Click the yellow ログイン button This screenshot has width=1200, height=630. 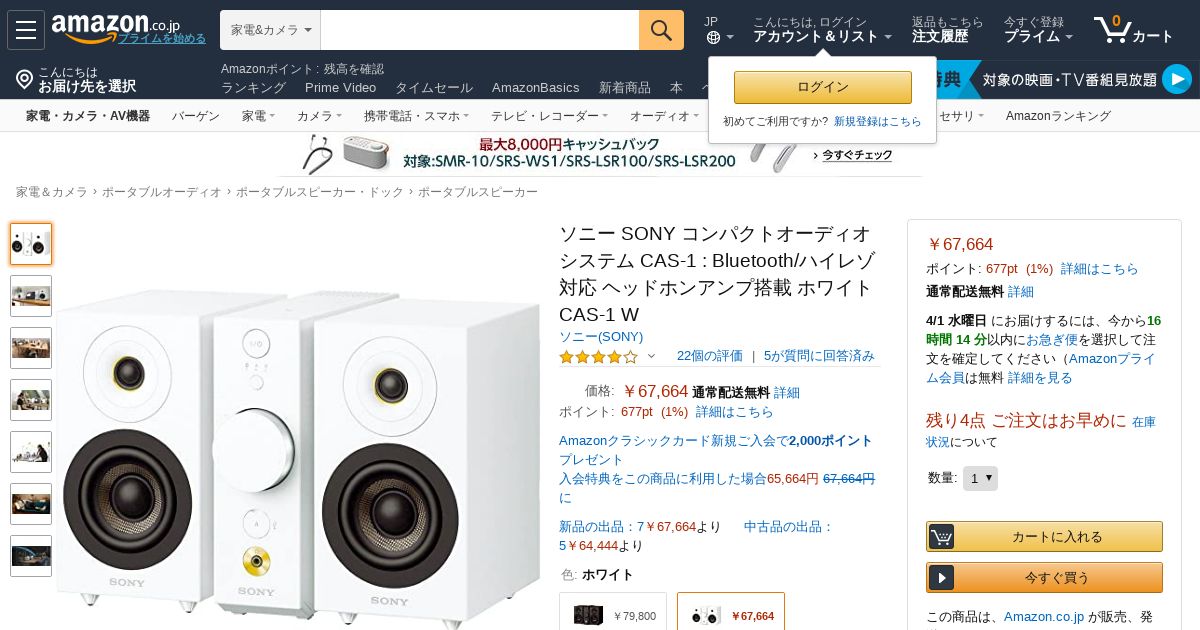823,87
